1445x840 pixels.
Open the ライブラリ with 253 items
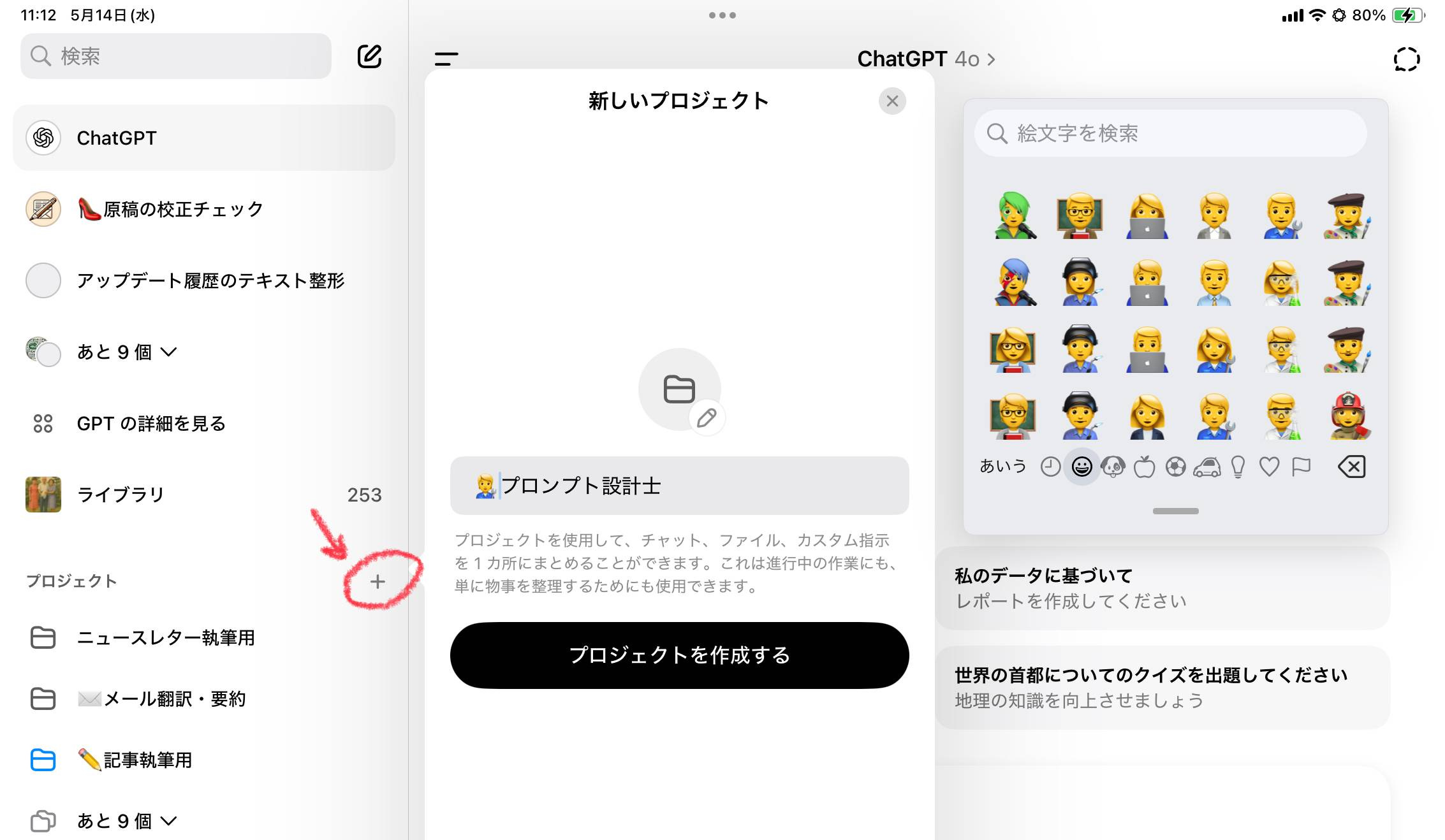[204, 495]
